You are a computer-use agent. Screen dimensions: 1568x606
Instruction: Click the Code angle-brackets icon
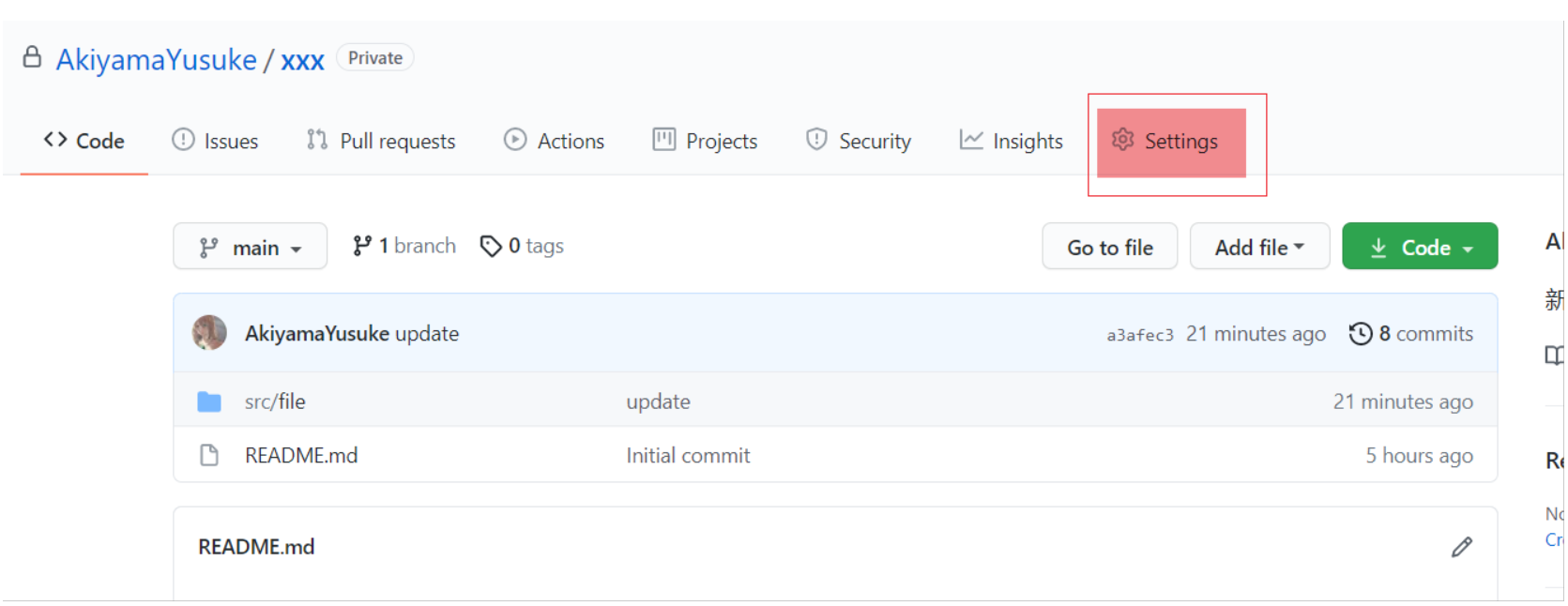pyautogui.click(x=55, y=140)
